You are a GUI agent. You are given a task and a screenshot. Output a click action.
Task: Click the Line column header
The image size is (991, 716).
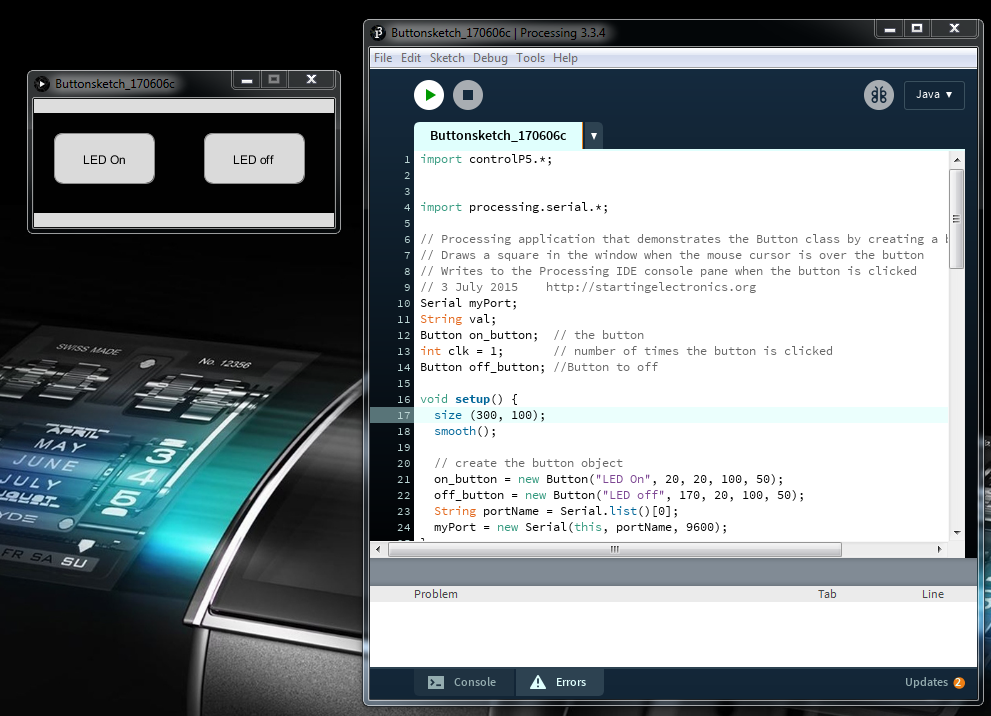tap(933, 594)
